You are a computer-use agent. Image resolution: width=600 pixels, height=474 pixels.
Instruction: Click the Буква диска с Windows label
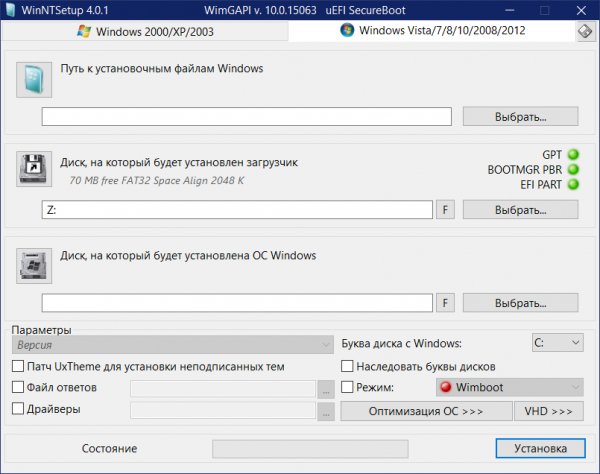coord(401,343)
